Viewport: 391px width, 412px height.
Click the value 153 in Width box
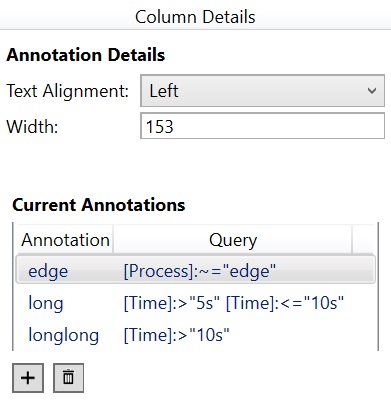click(x=160, y=127)
